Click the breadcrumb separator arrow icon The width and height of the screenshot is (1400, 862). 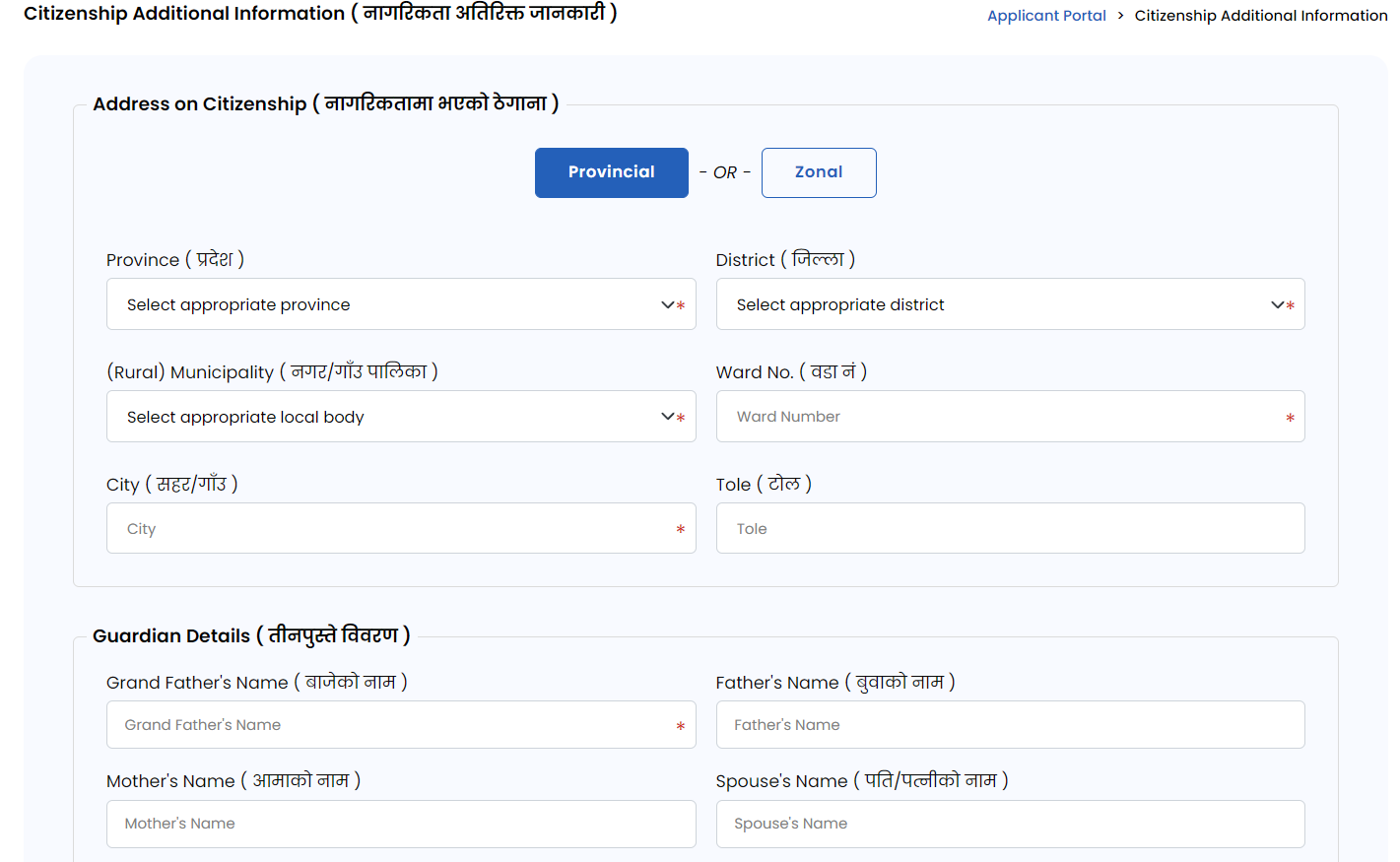point(1122,16)
